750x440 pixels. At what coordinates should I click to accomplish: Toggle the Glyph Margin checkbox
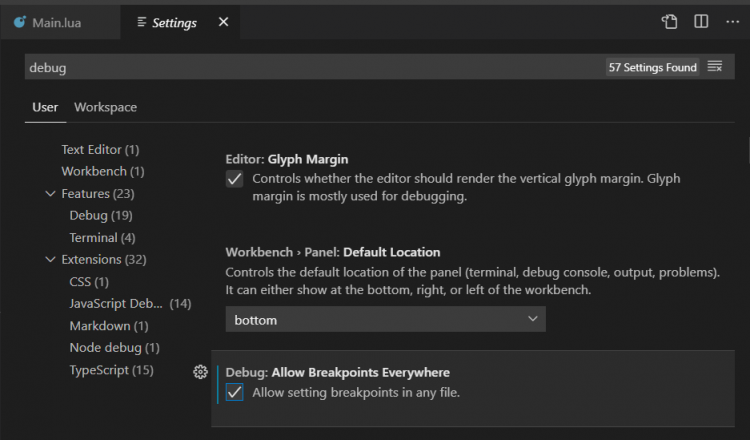click(x=235, y=179)
